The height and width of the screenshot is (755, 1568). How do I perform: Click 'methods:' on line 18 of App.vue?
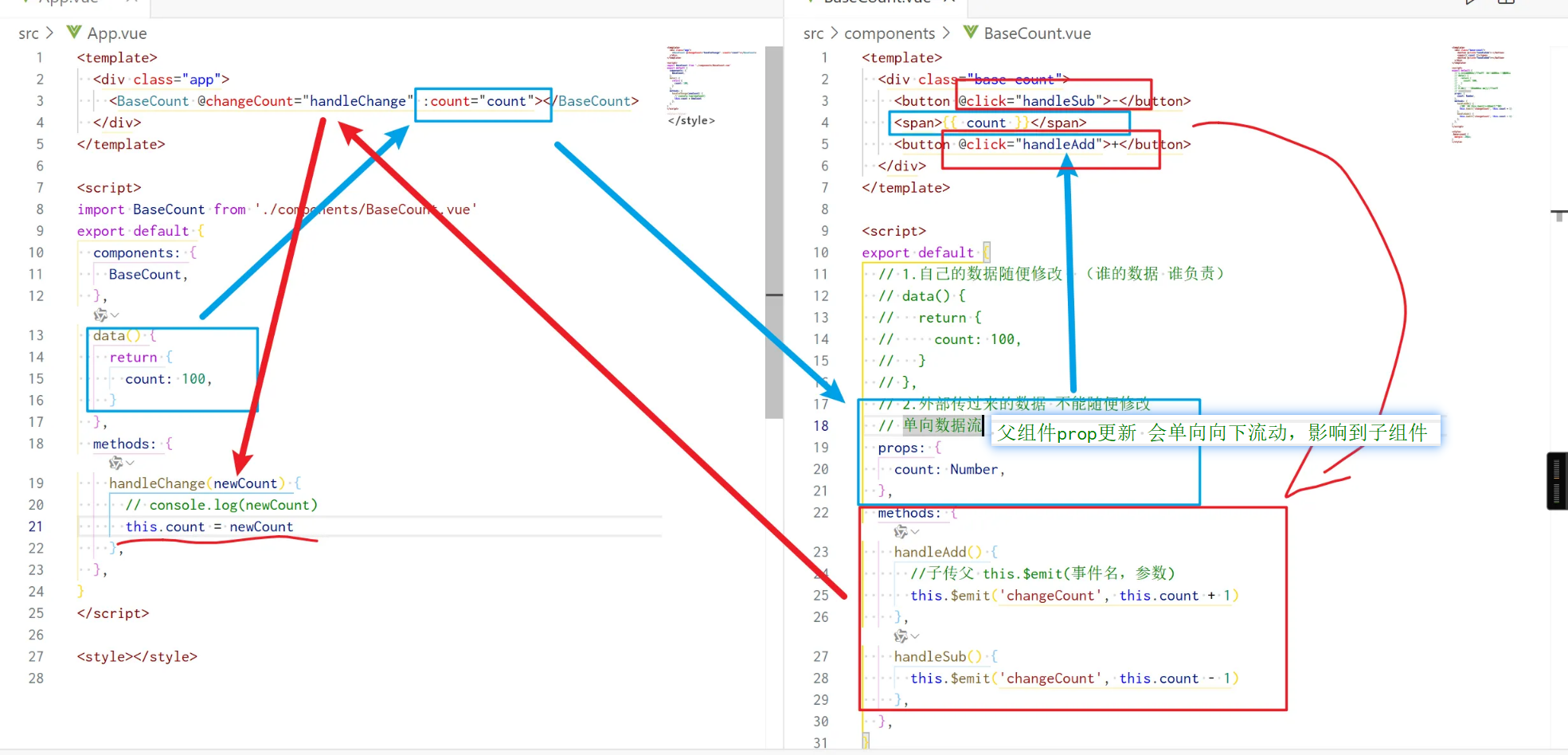tap(124, 444)
